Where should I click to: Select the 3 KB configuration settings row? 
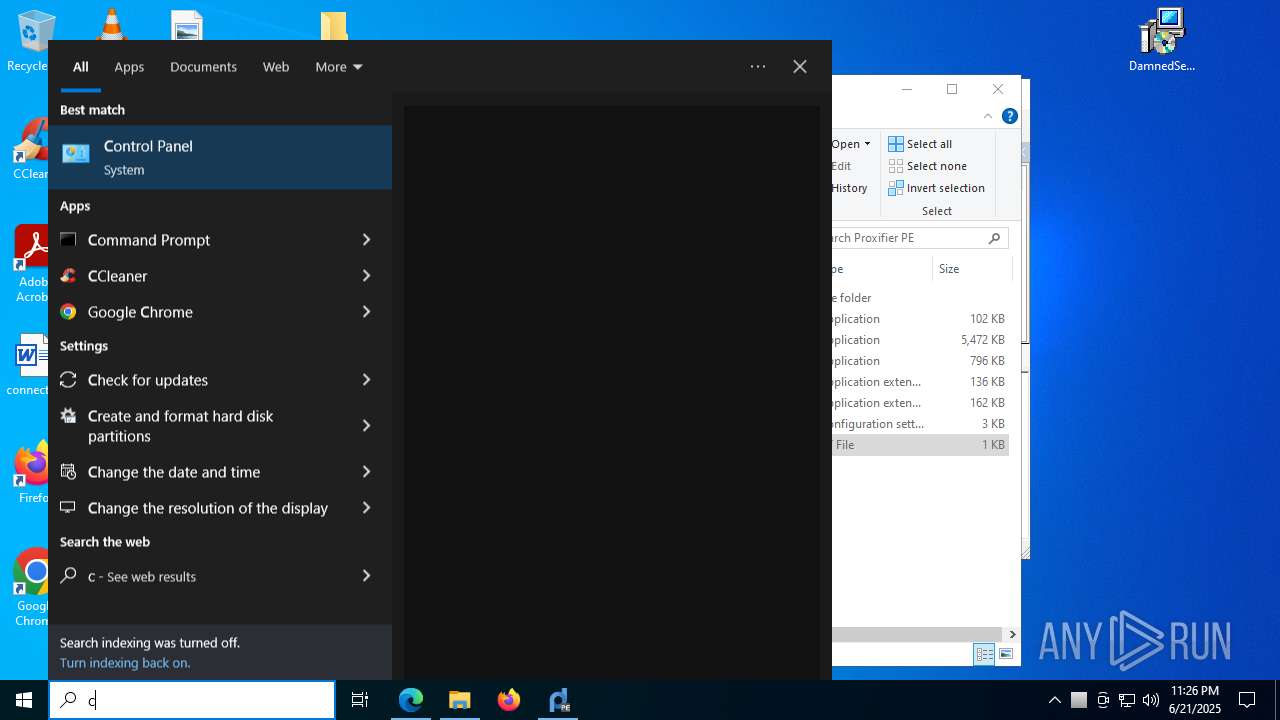(x=920, y=424)
